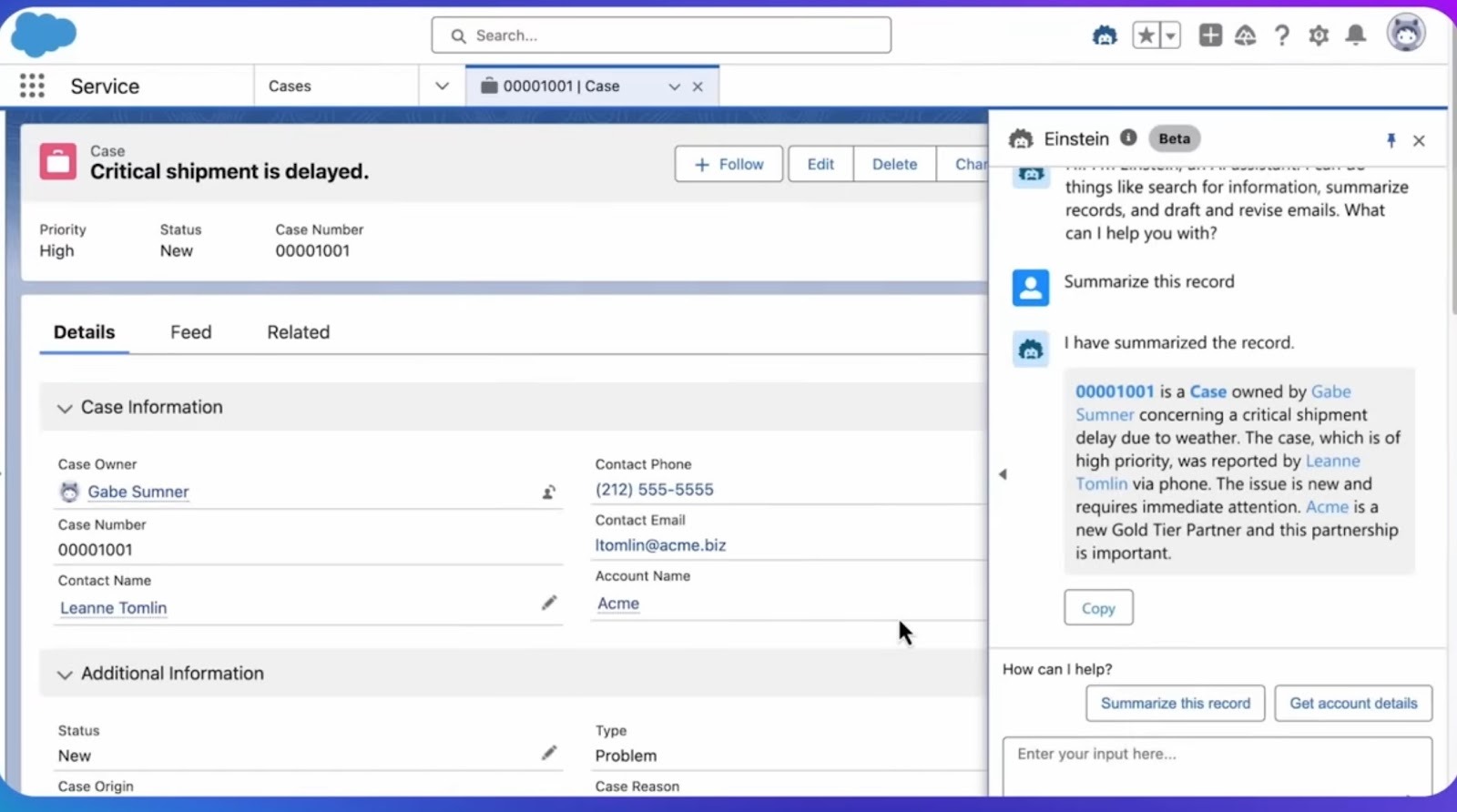Open the App Launcher grid icon
This screenshot has width=1457, height=812.
click(x=32, y=86)
